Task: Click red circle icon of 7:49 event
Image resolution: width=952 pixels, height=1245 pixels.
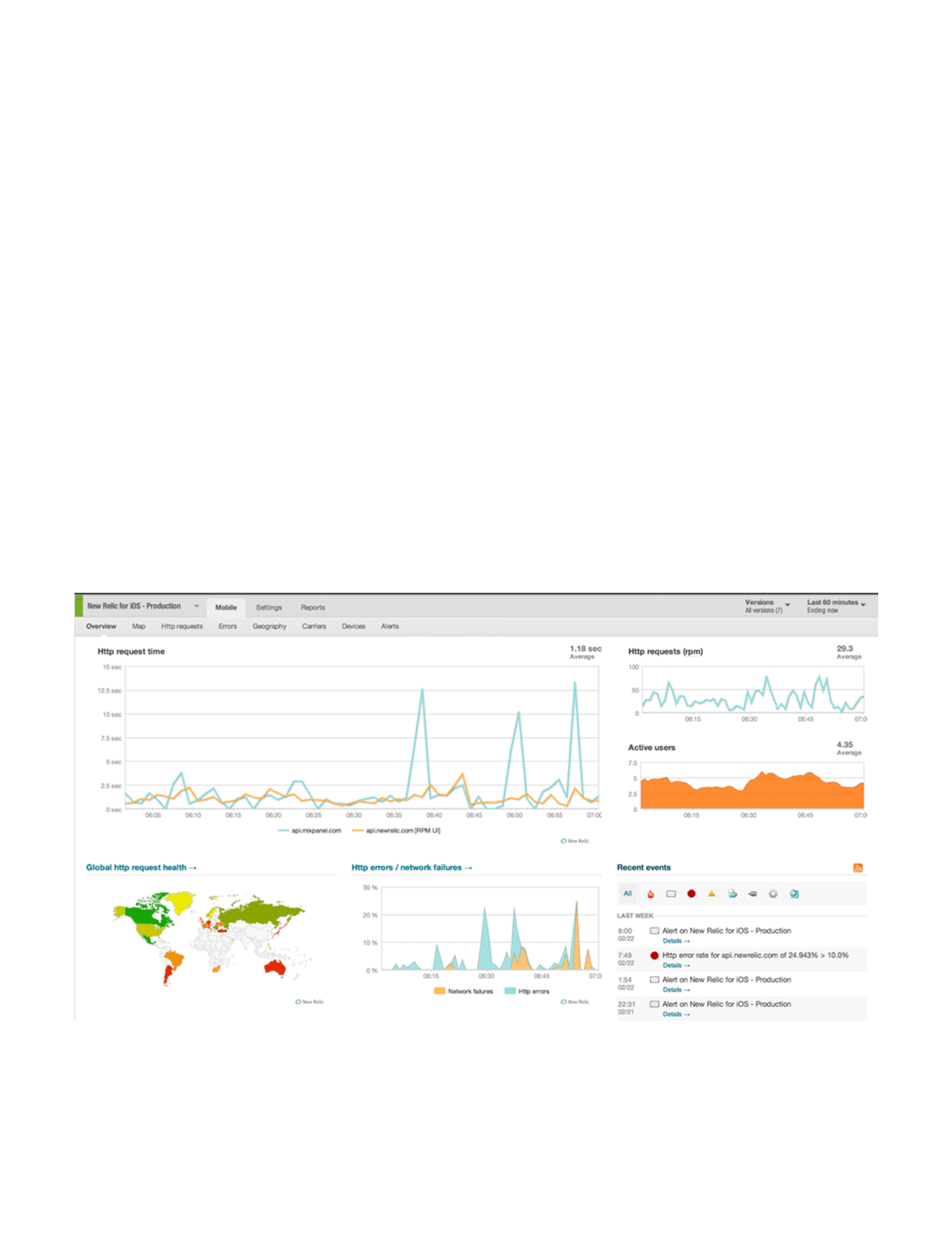Action: pyautogui.click(x=654, y=955)
